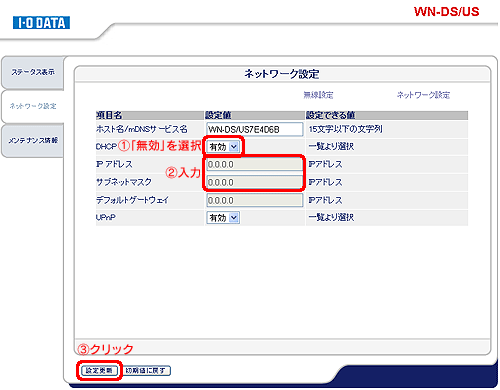The image size is (500, 390).
Task: Click the host name input field
Action: click(x=255, y=129)
